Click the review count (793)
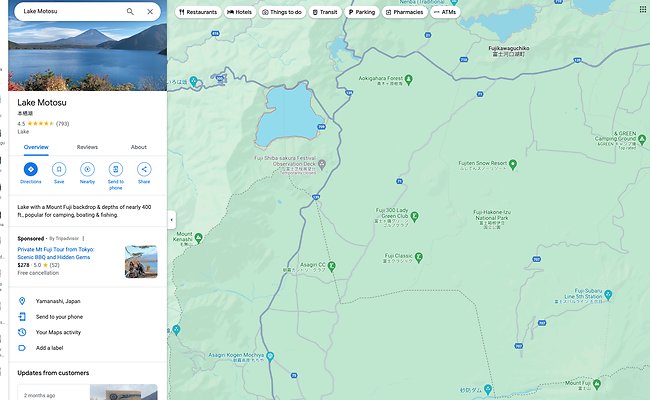Screen dimensions: 650x400 pyautogui.click(x=63, y=124)
